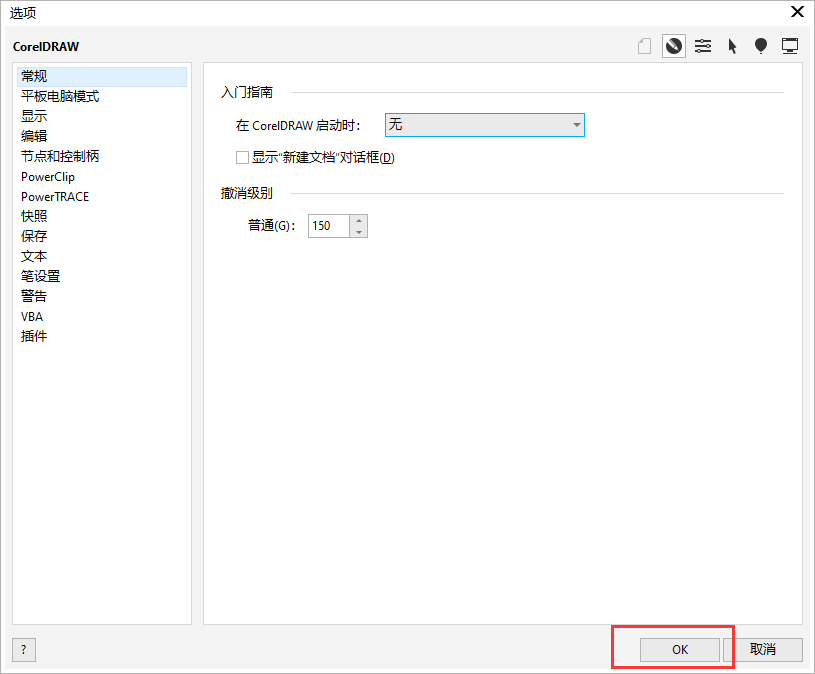Click the help question mark button
Image resolution: width=815 pixels, height=674 pixels.
(x=24, y=650)
